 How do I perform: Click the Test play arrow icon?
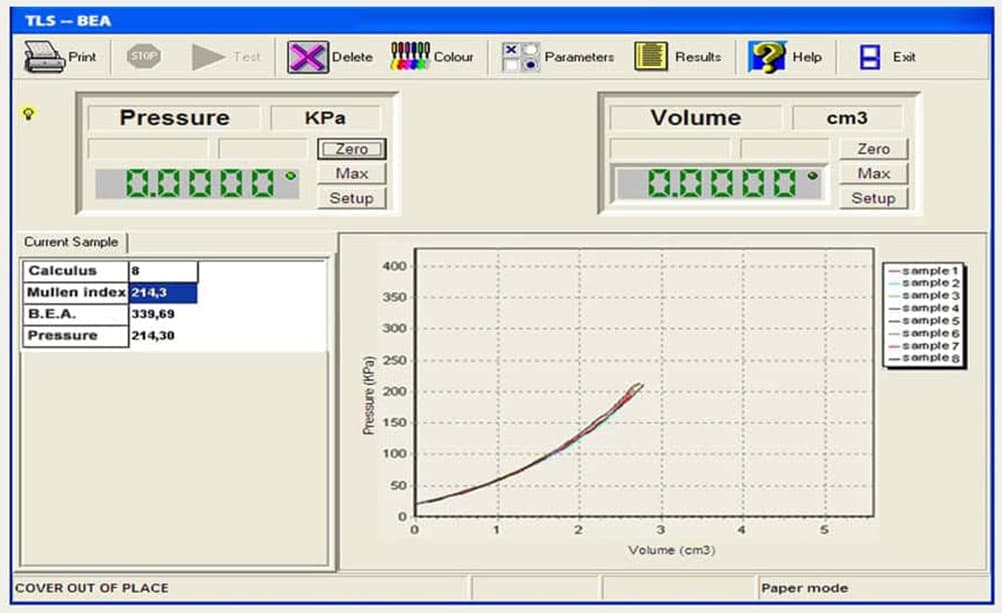(x=208, y=57)
